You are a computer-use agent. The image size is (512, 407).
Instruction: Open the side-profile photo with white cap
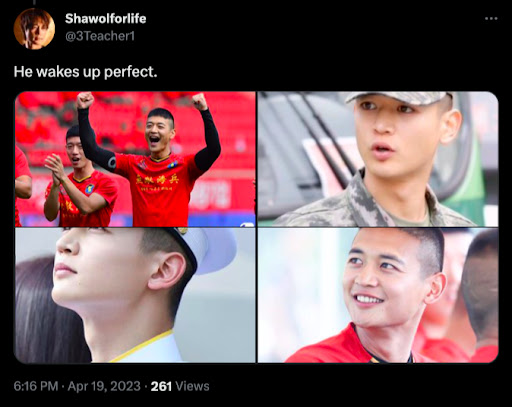click(x=135, y=295)
